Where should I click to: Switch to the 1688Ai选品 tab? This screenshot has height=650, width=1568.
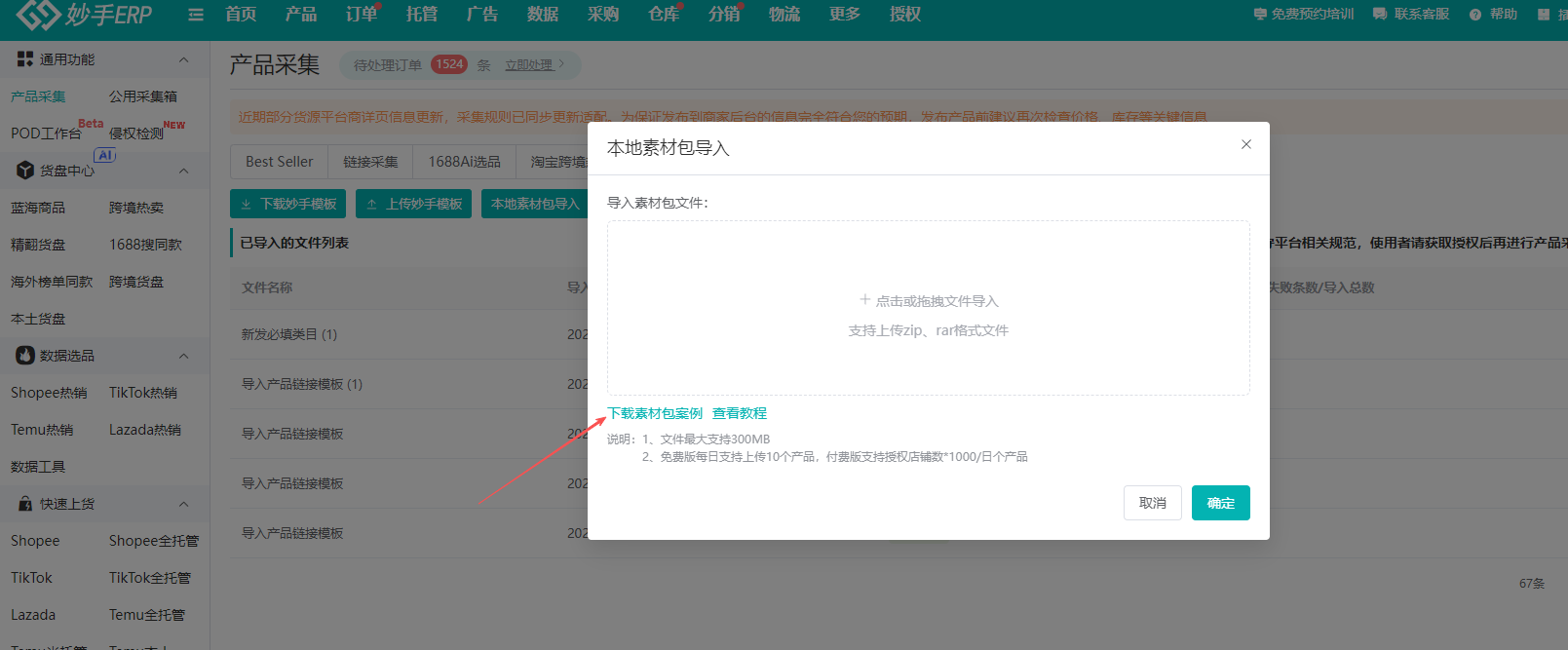[465, 162]
